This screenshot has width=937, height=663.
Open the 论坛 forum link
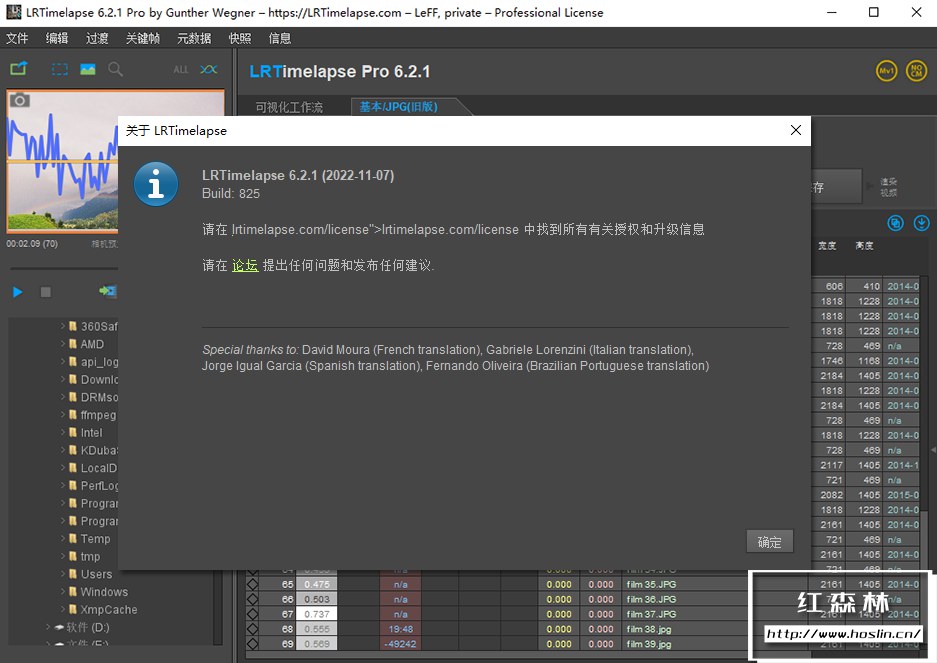click(245, 265)
